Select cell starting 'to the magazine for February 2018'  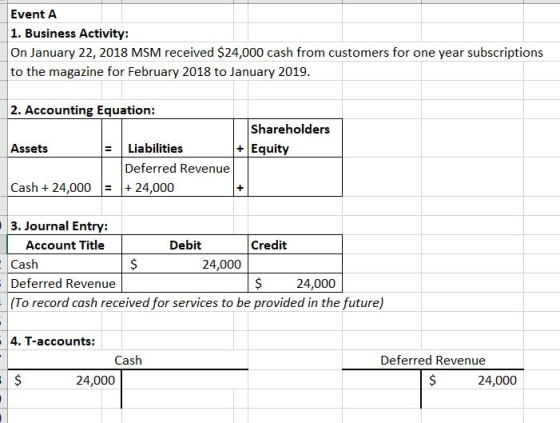click(160, 72)
